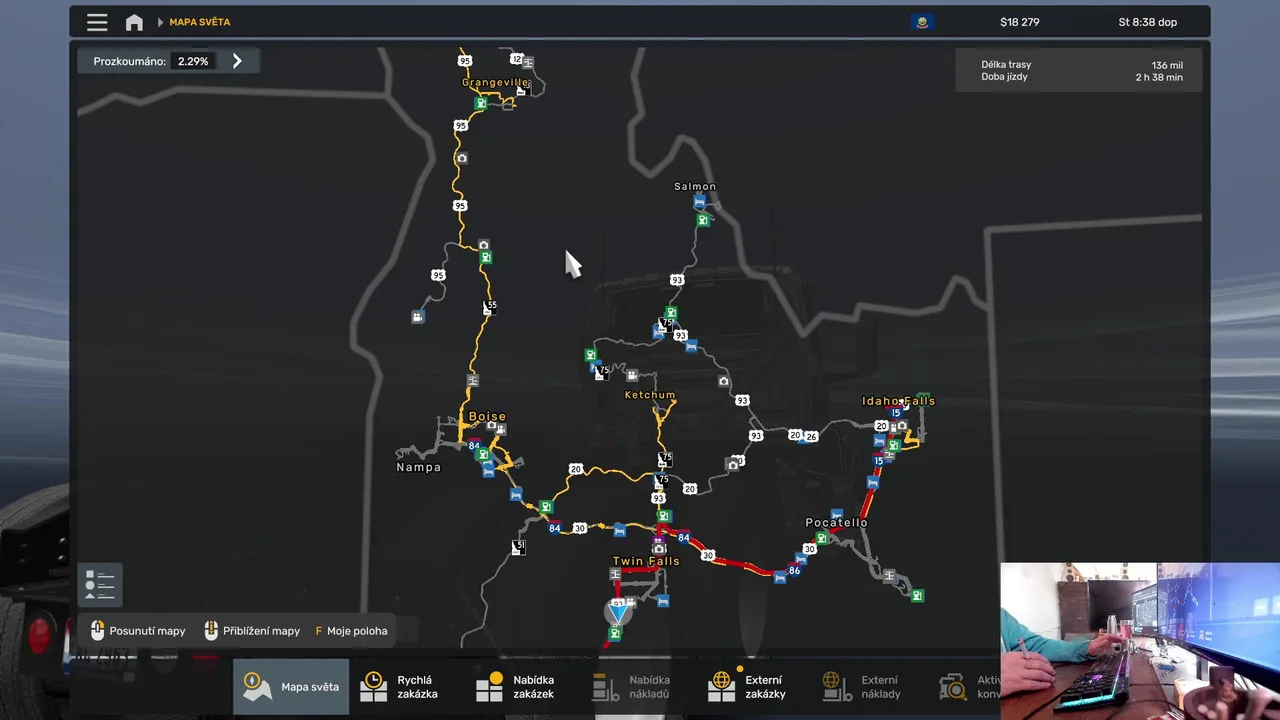This screenshot has width=1280, height=720.
Task: Select the gas station on US 93 north of Twin Falls
Action: [662, 517]
